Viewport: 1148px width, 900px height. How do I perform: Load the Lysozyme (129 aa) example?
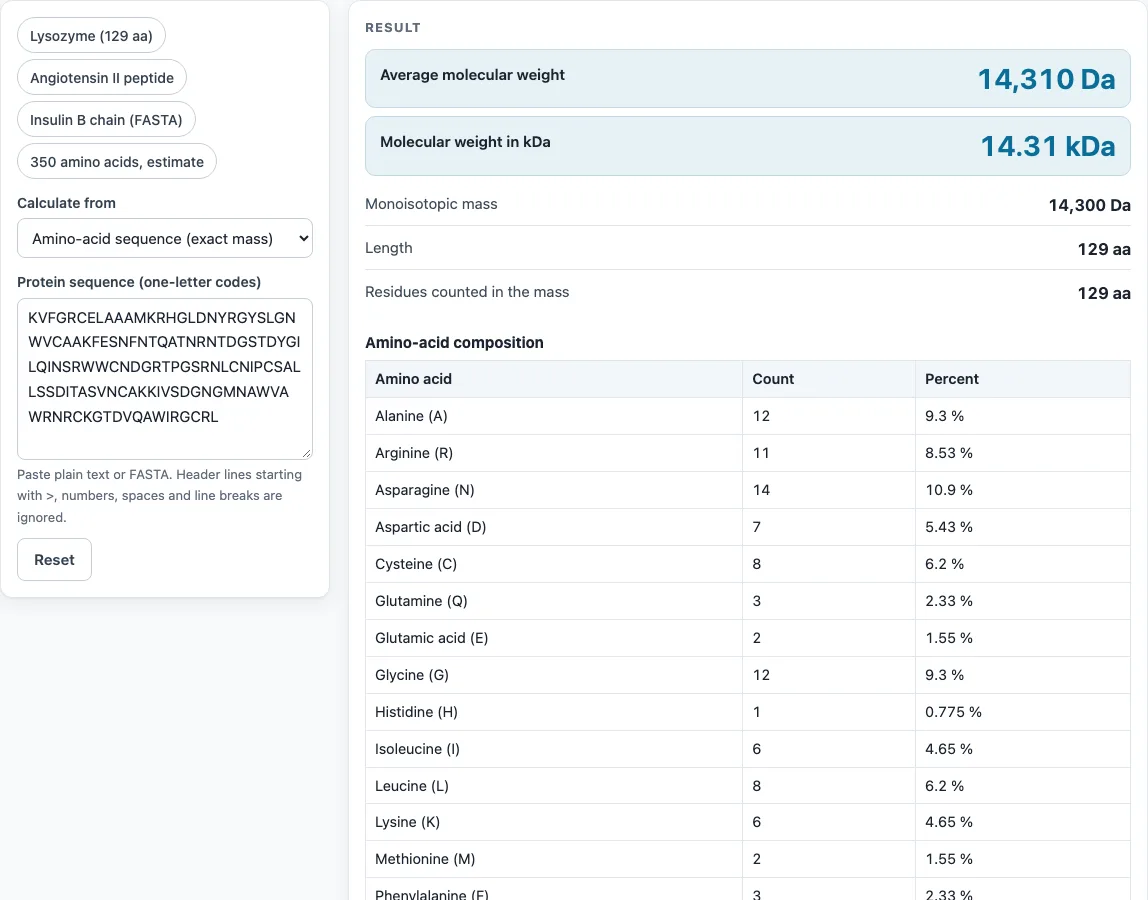[x=92, y=36]
